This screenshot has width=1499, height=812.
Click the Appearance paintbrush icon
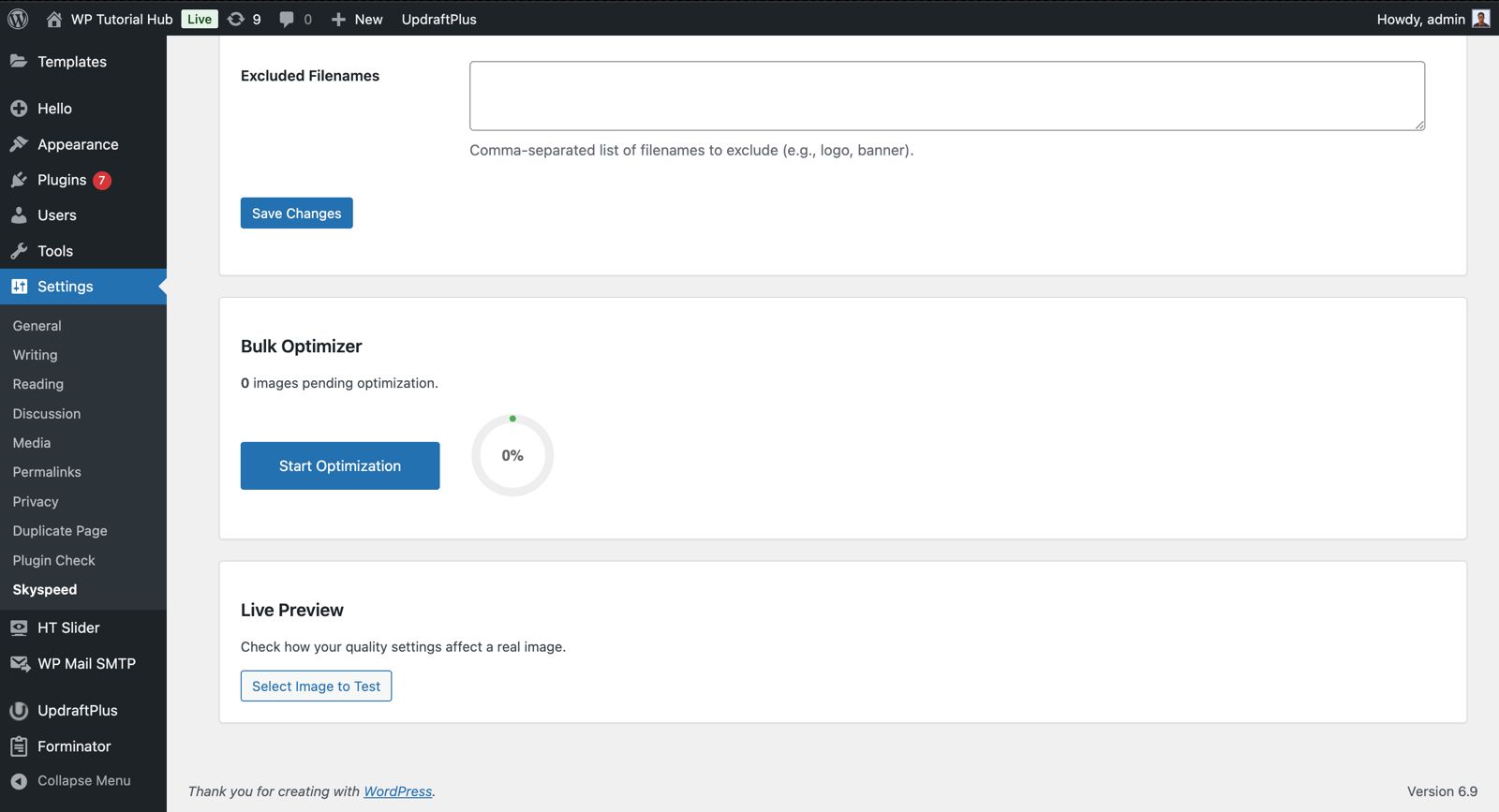click(x=19, y=144)
